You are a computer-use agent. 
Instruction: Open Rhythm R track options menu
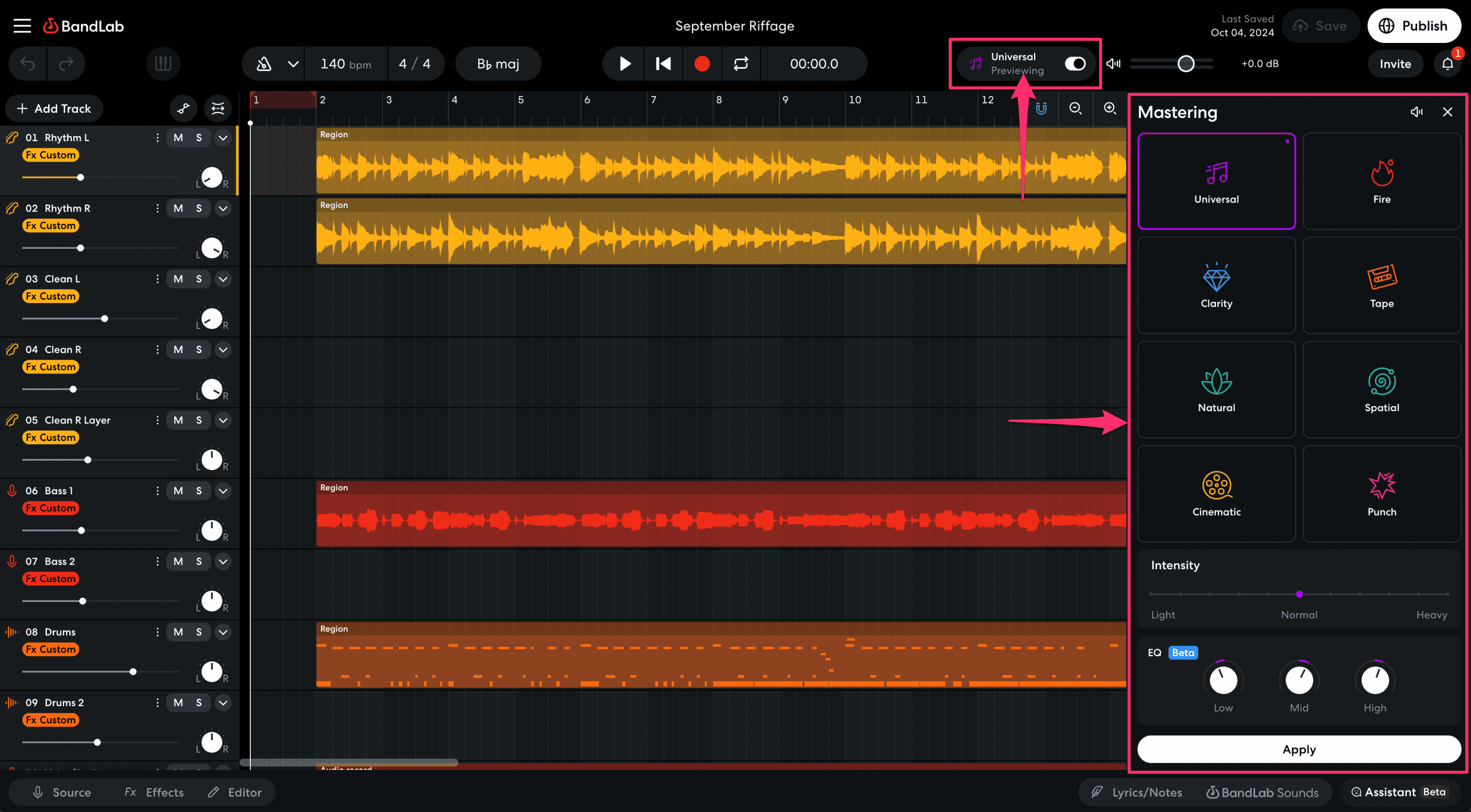pos(157,208)
